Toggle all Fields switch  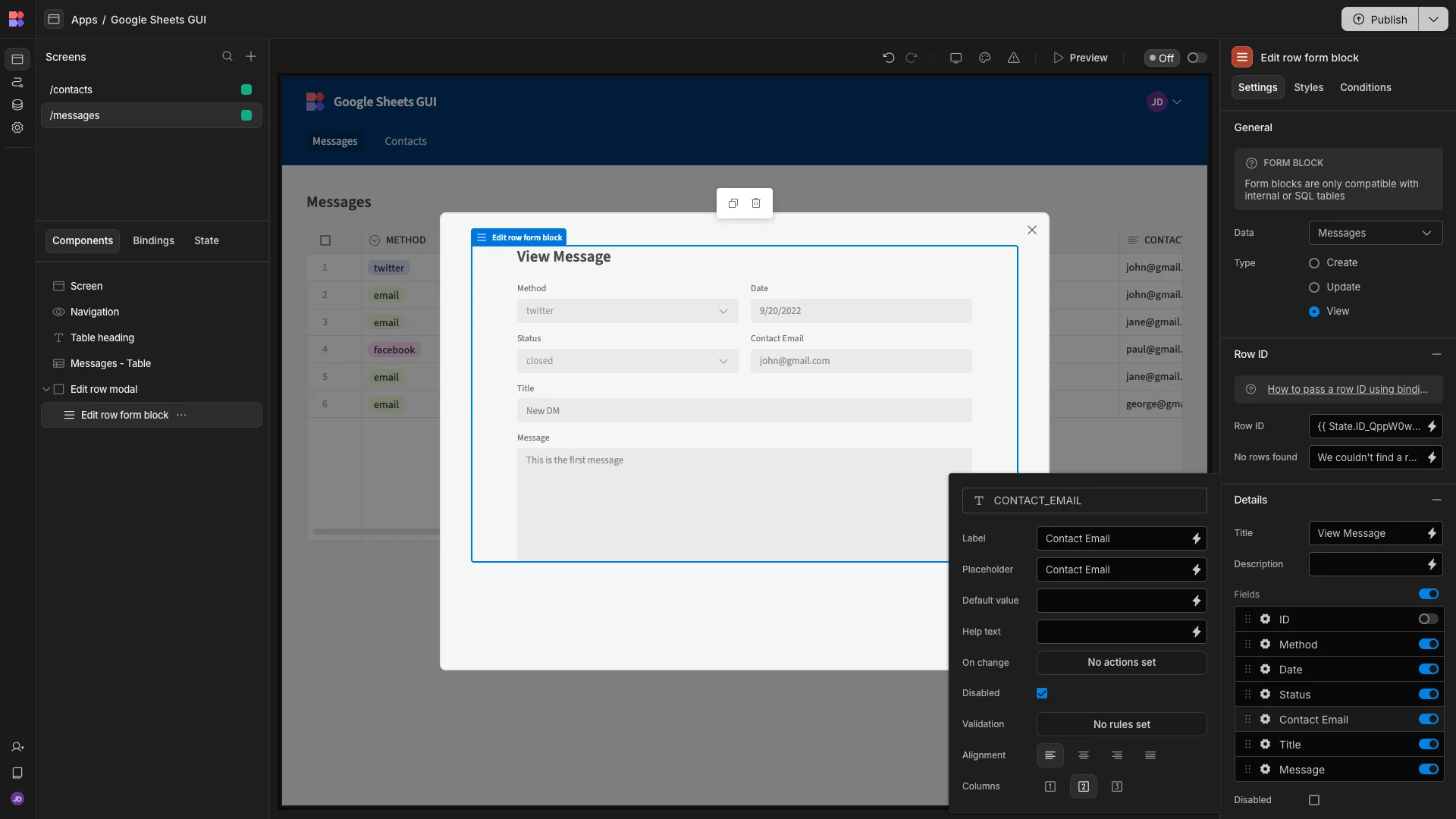[1429, 595]
